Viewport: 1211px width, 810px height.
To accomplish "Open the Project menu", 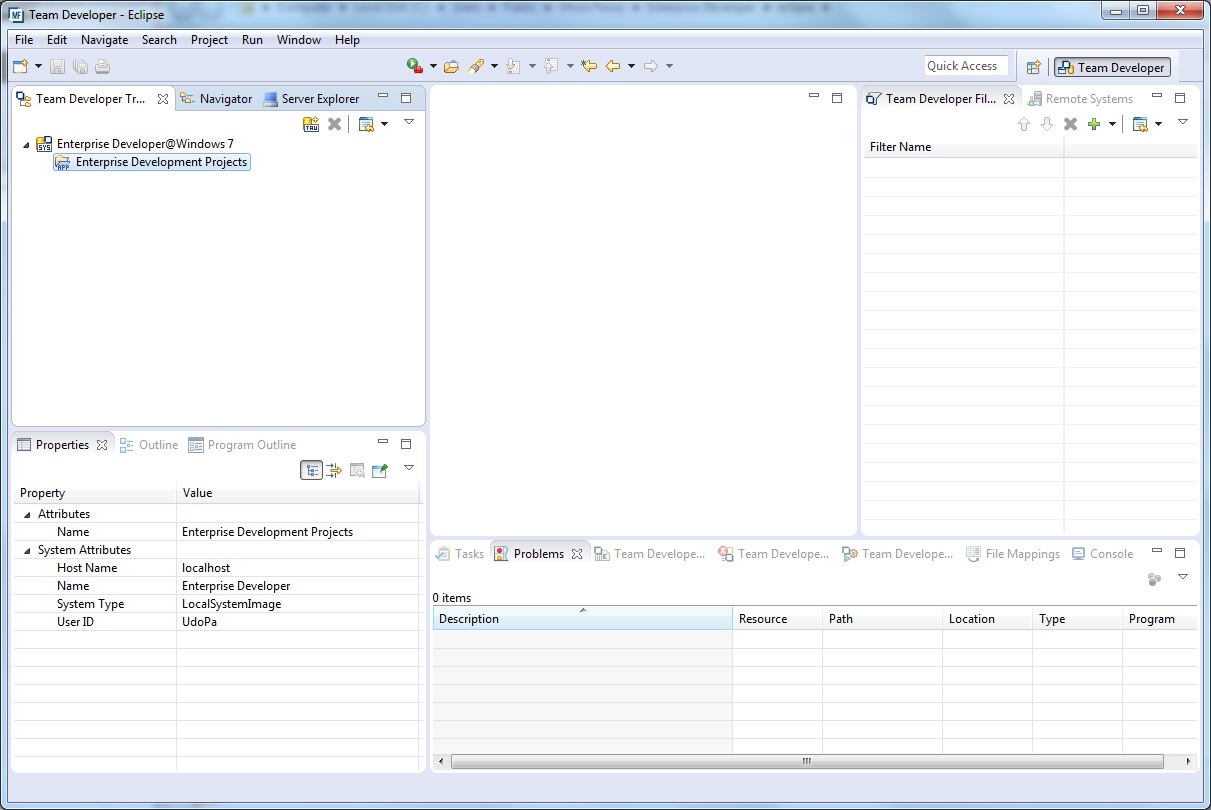I will [x=209, y=40].
